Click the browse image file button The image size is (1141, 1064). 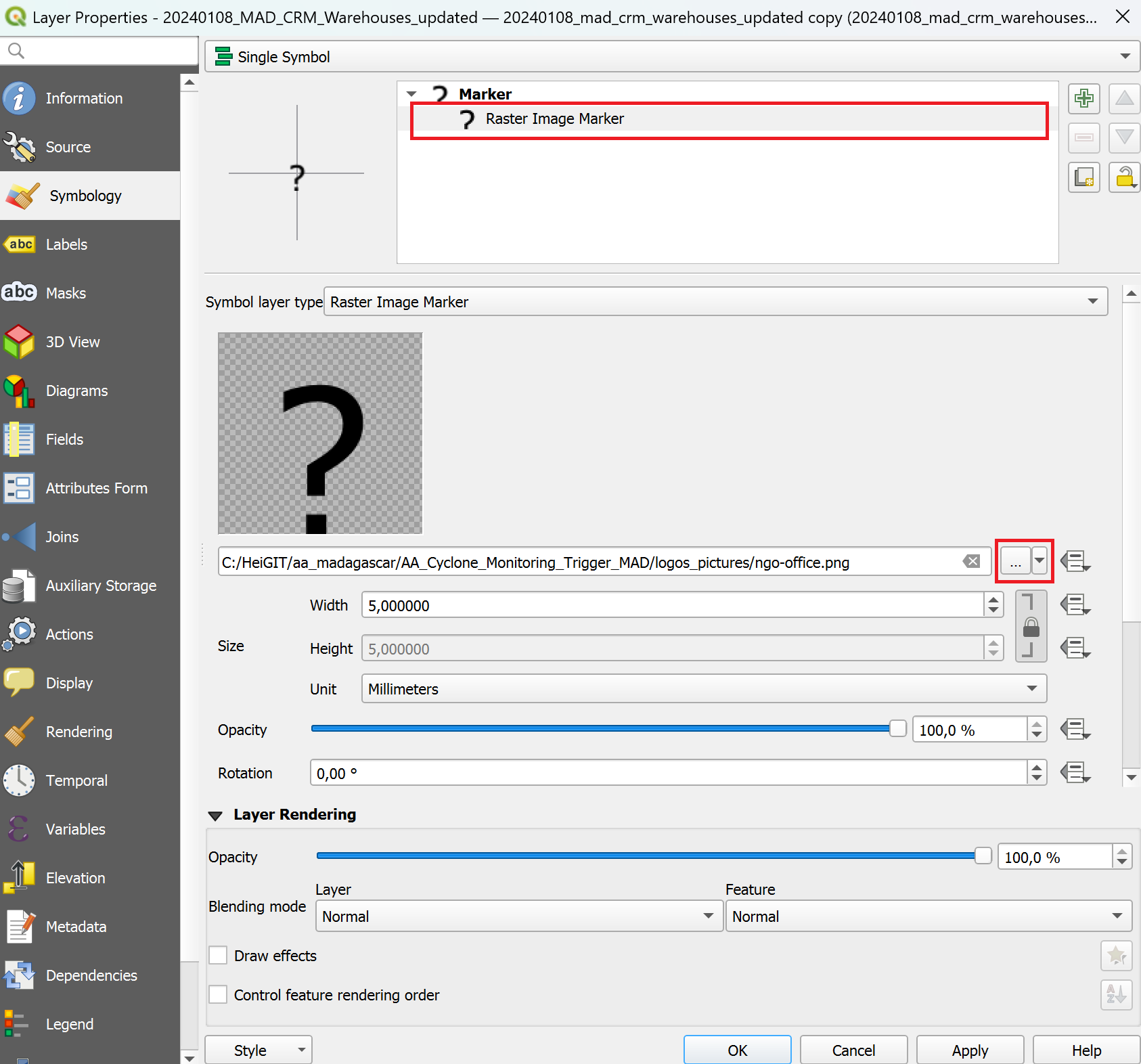click(x=1016, y=561)
